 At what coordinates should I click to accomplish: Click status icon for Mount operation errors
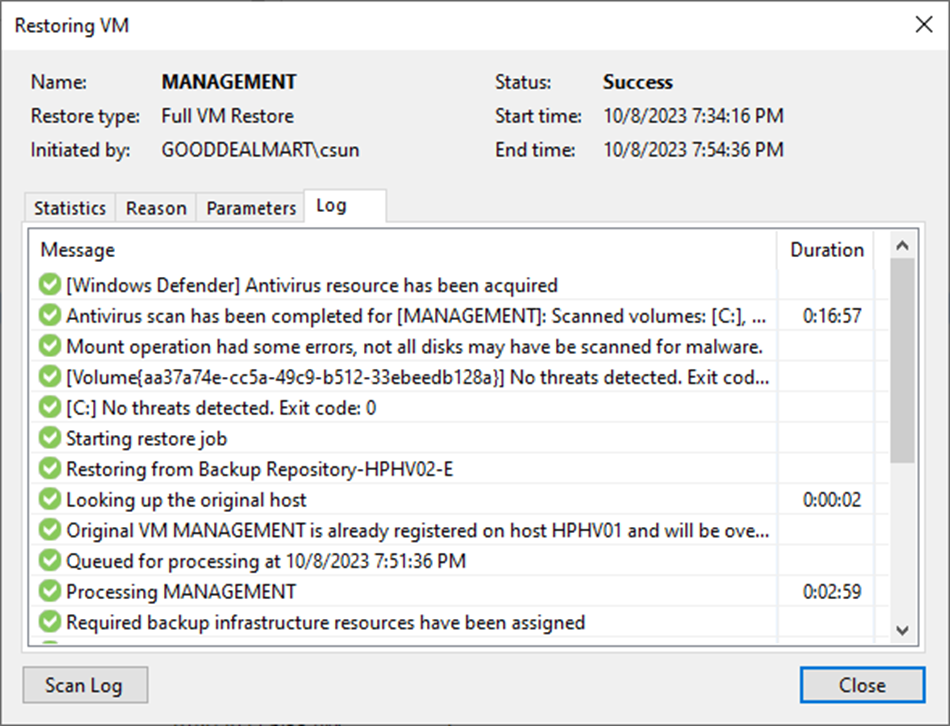point(50,347)
